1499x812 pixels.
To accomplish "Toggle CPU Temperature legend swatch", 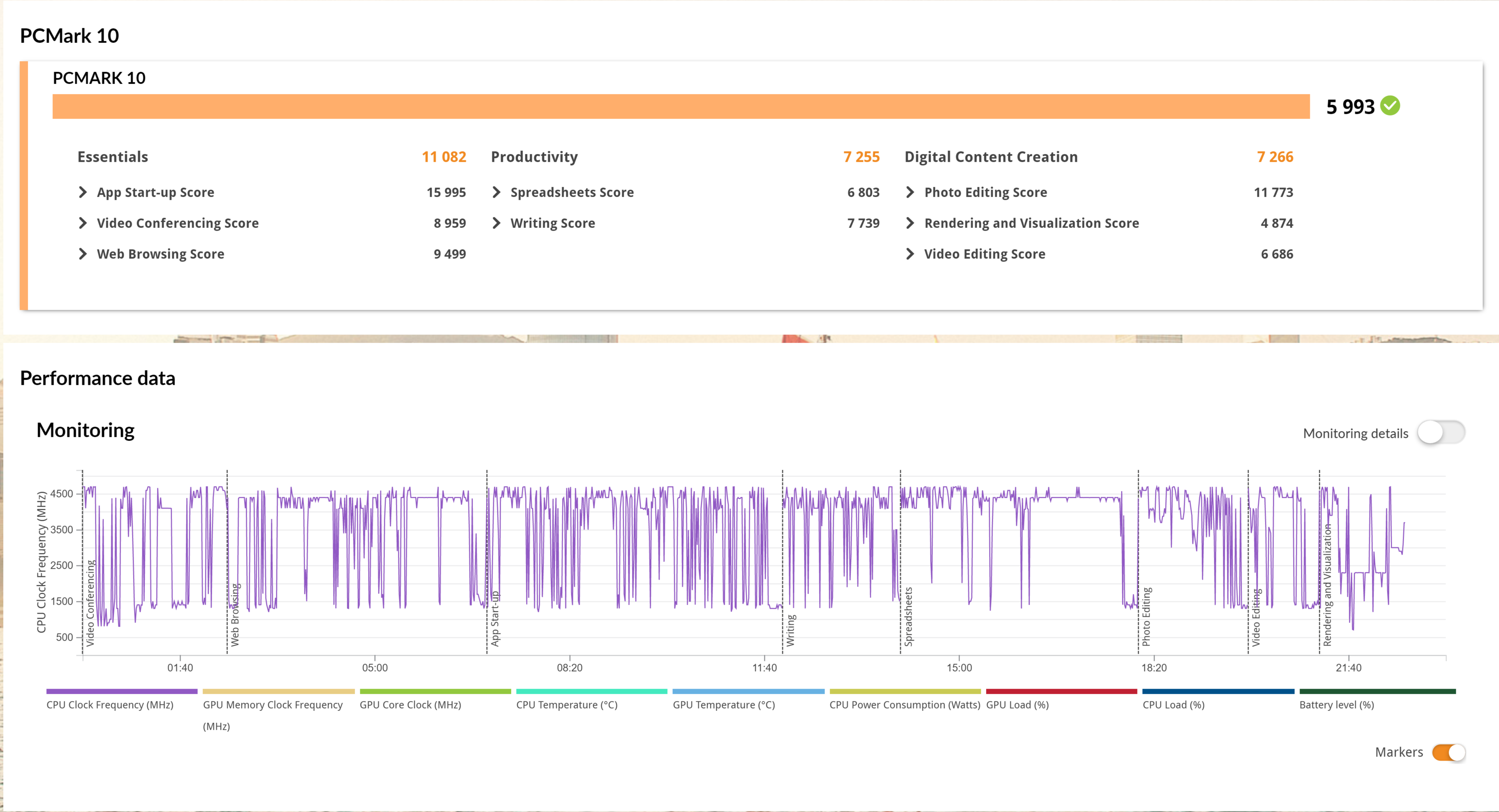I will coord(592,692).
